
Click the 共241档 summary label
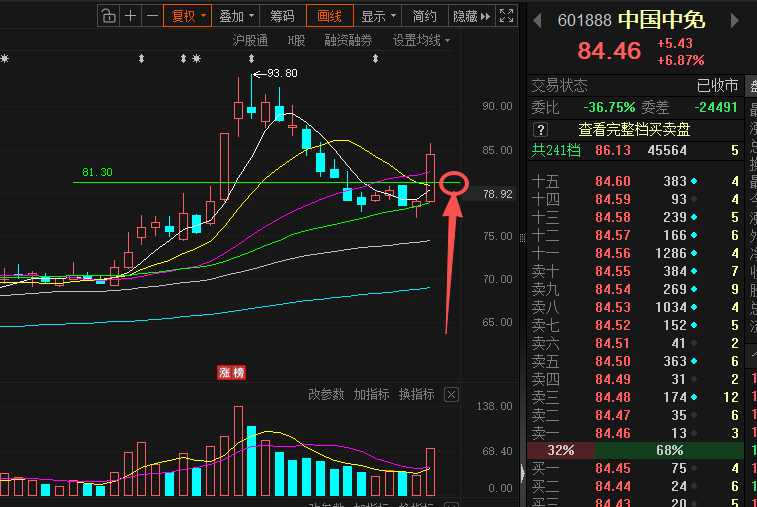[x=556, y=150]
